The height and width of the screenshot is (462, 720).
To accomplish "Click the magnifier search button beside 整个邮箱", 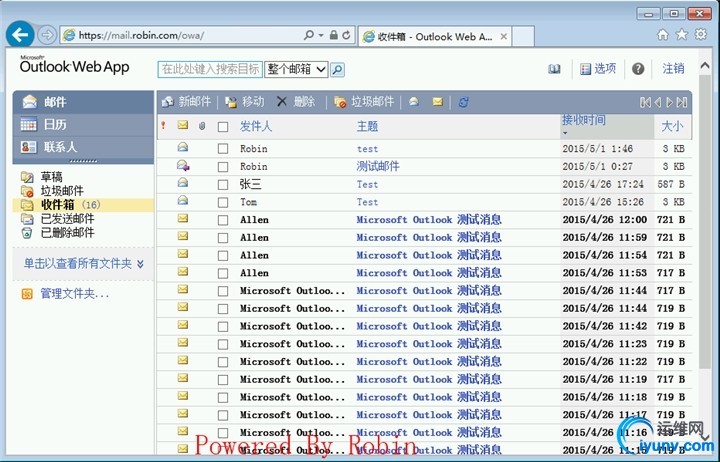I will pyautogui.click(x=337, y=70).
